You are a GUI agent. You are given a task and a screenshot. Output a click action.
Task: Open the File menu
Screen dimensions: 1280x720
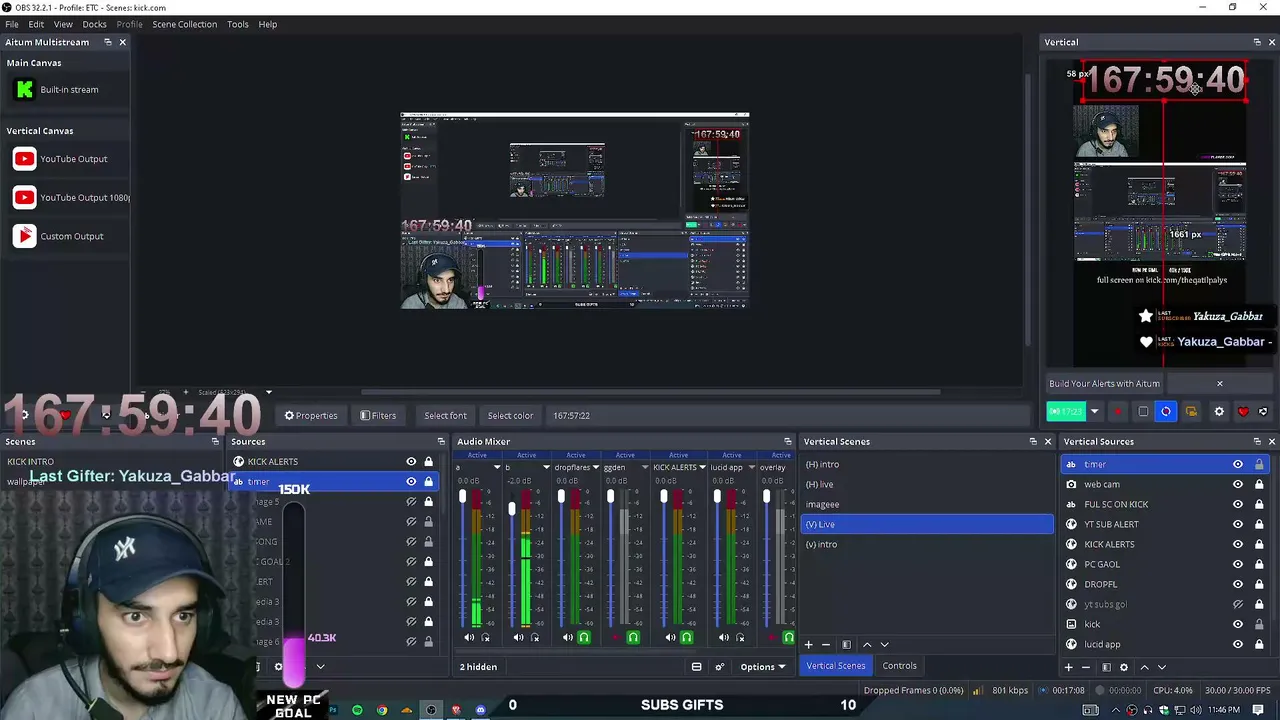point(12,24)
